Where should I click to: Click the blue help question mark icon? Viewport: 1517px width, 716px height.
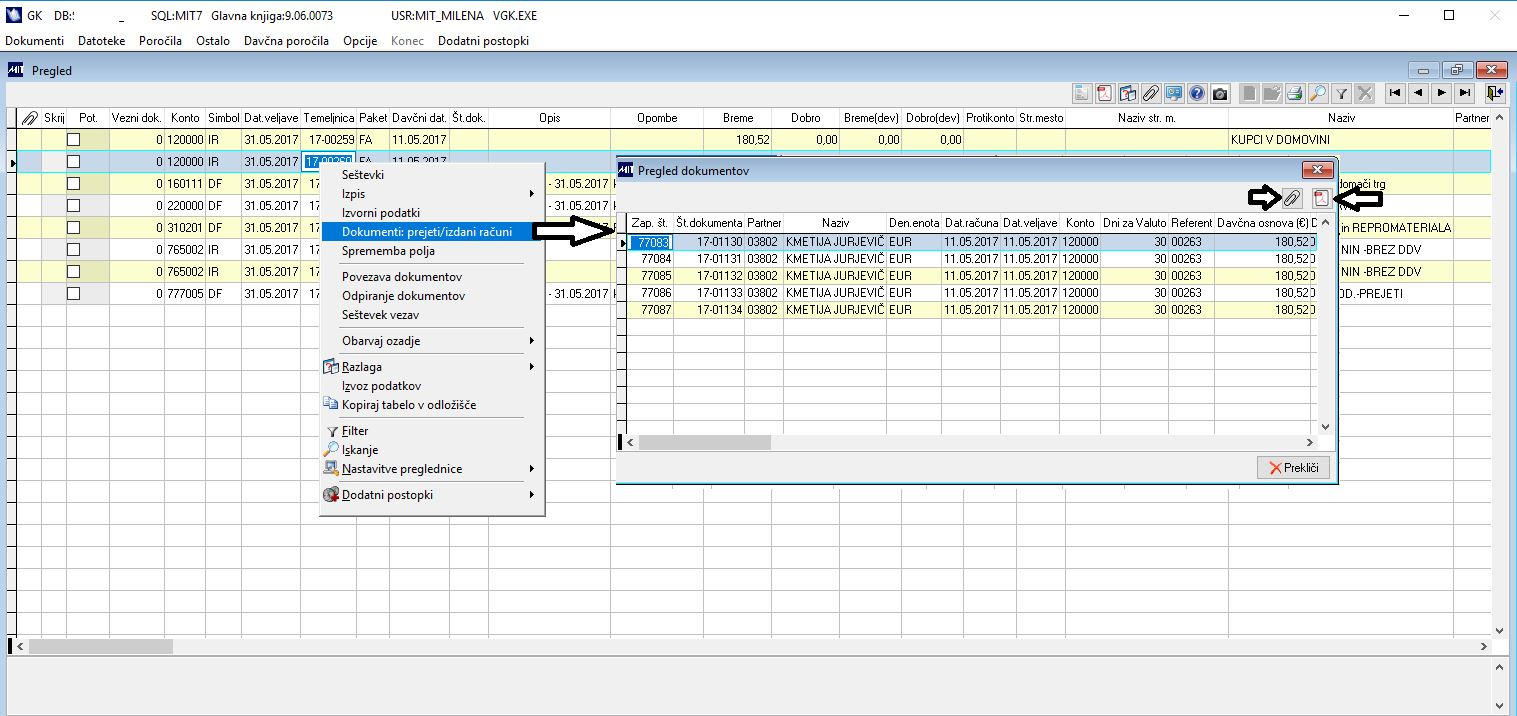click(1197, 94)
